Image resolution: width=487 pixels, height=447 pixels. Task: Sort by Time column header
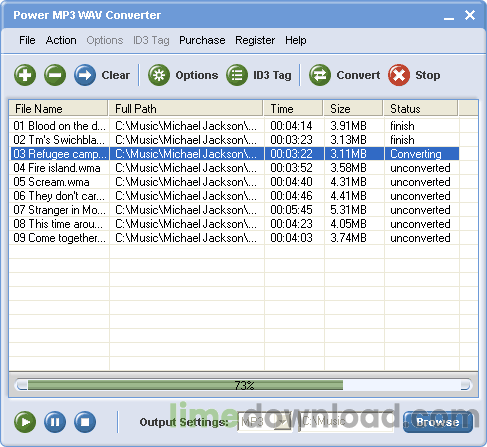pyautogui.click(x=293, y=109)
